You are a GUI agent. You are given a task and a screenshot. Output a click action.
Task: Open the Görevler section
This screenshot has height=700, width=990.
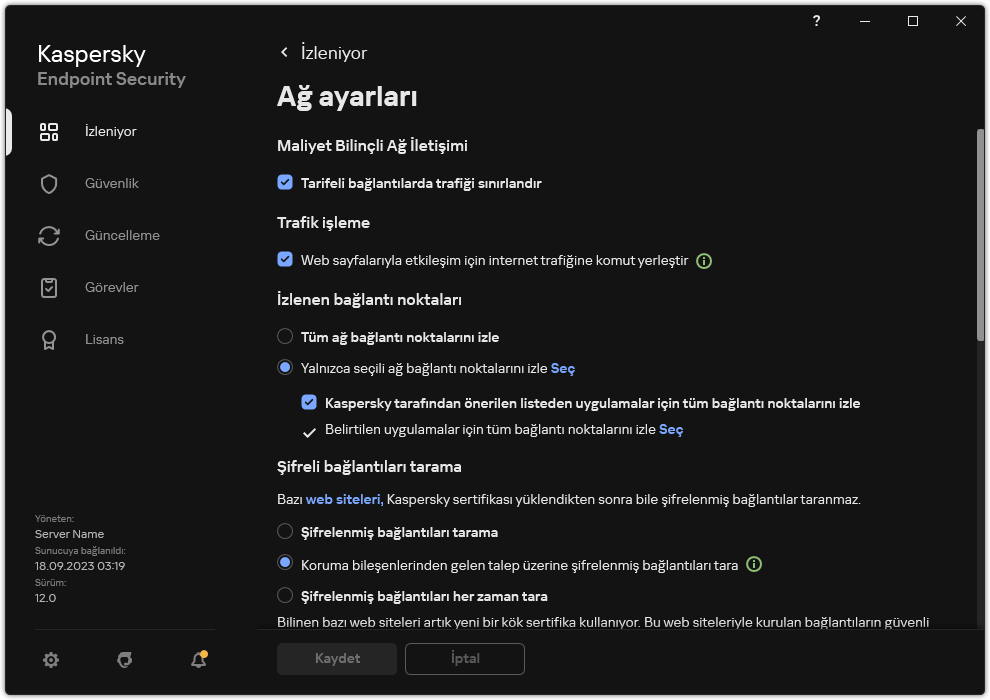point(112,287)
